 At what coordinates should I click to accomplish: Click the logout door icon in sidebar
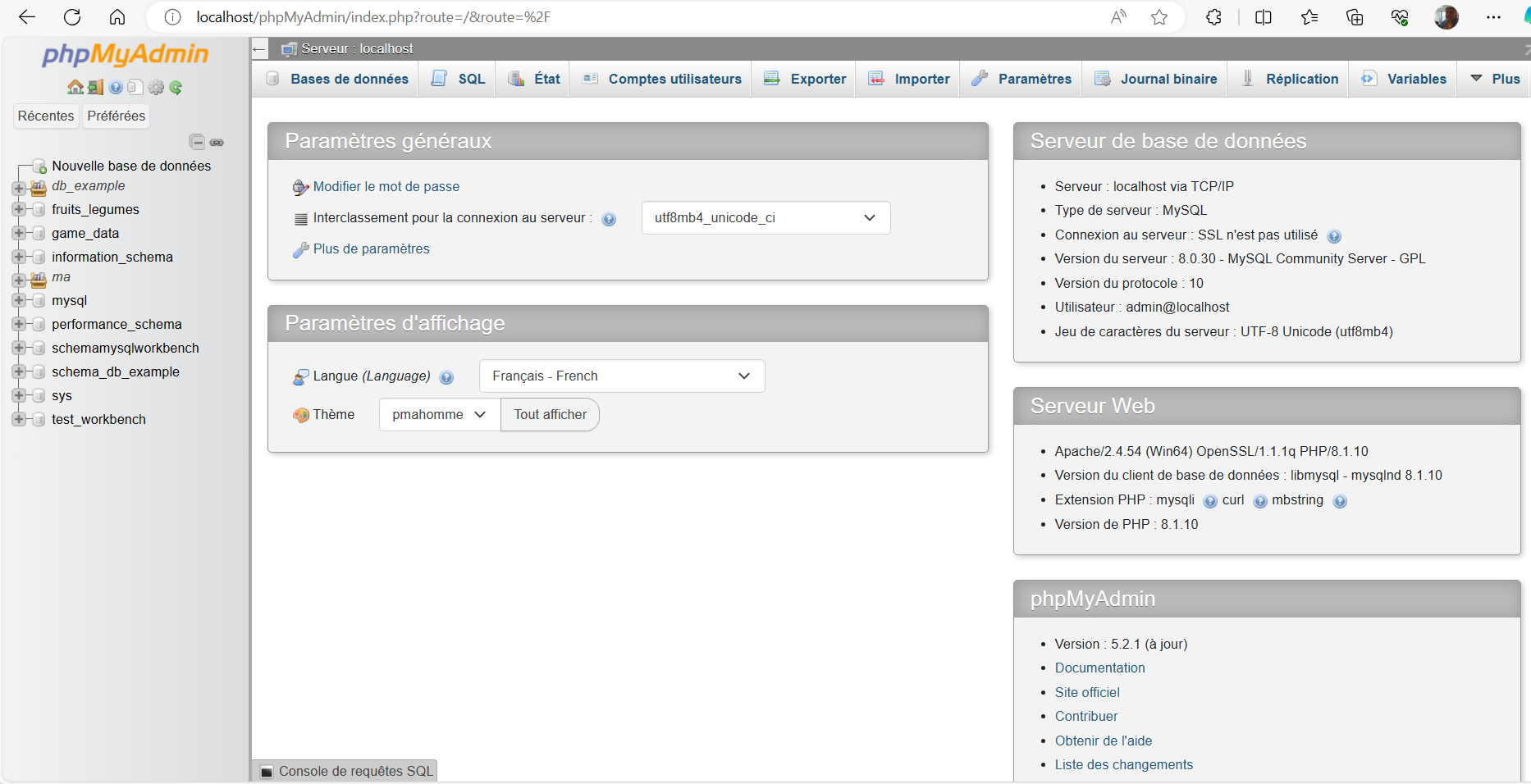tap(96, 87)
